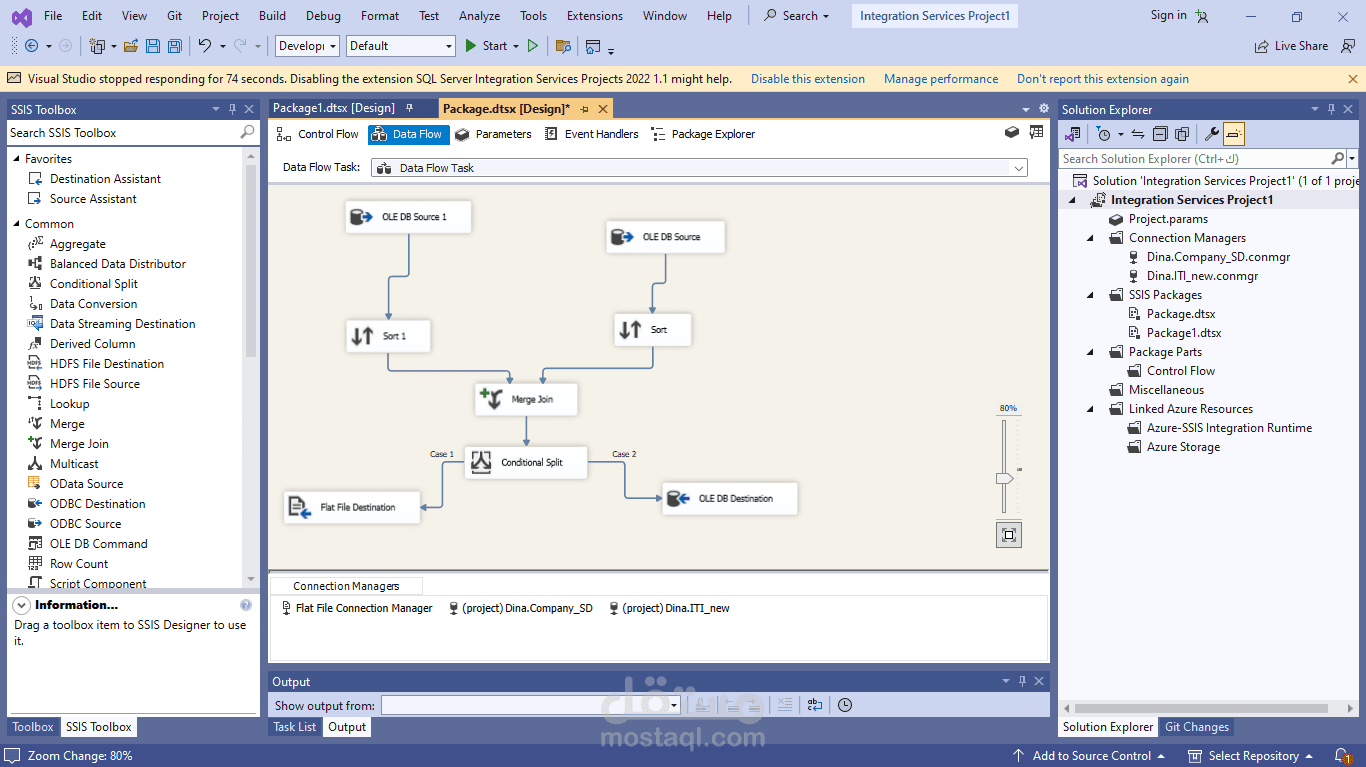The image size is (1366, 767).
Task: Open the Debug menu
Action: pos(323,16)
